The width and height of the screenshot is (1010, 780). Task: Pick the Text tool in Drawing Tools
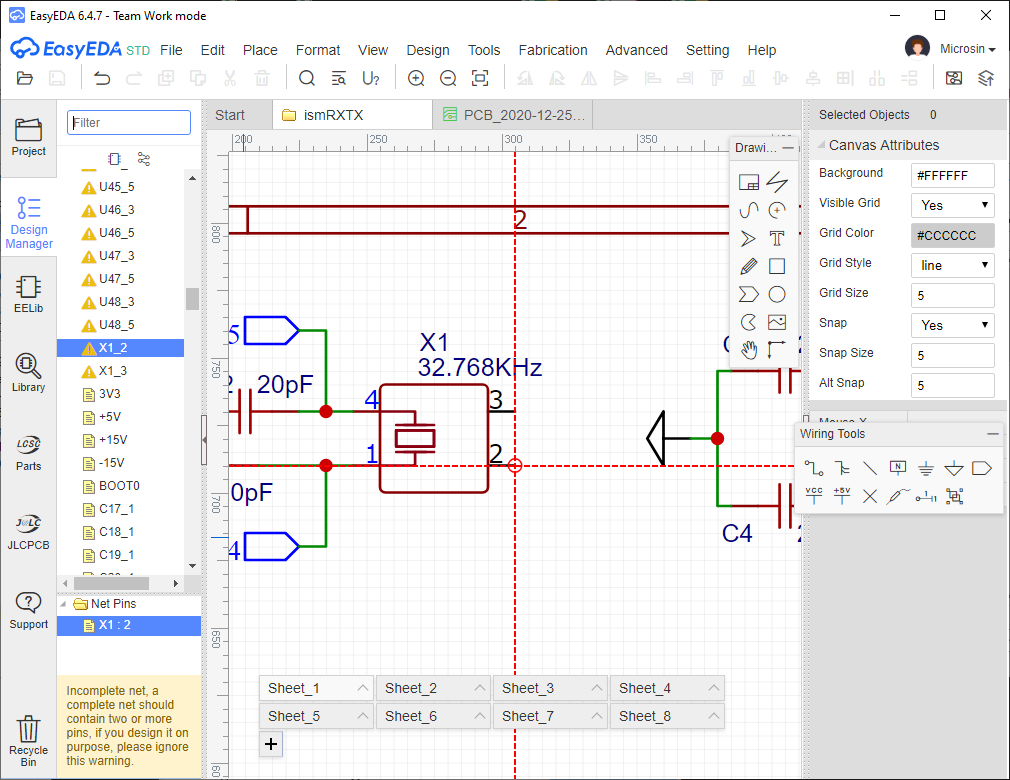pyautogui.click(x=777, y=238)
